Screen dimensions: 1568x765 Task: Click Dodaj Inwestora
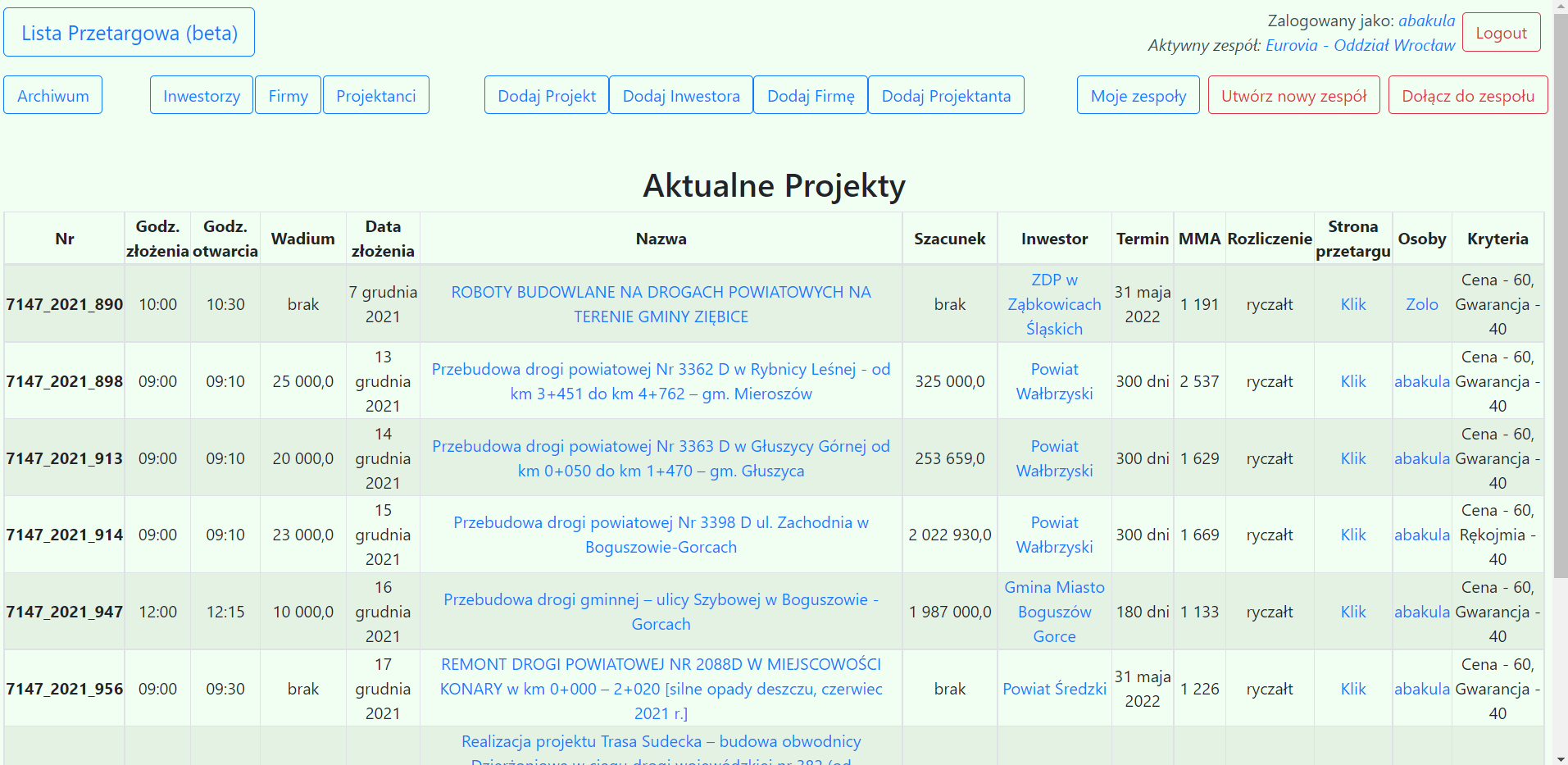click(681, 95)
